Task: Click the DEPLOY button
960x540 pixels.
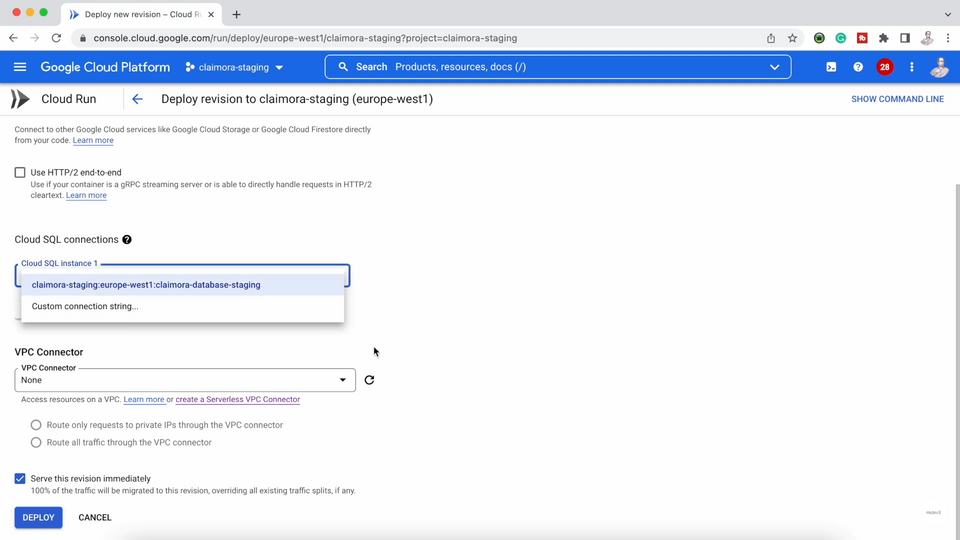Action: [39, 517]
